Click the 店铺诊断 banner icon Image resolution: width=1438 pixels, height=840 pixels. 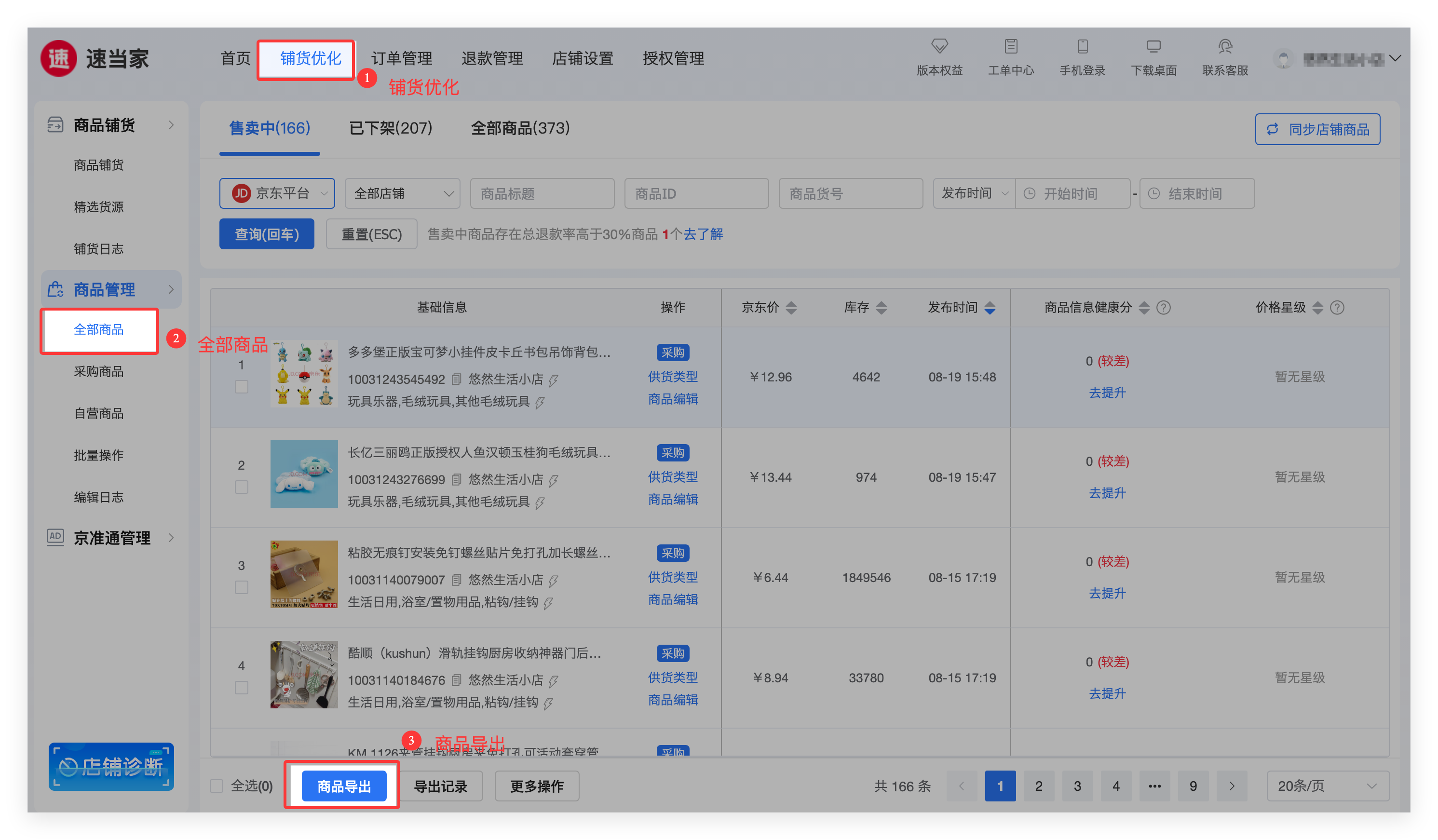pos(111,766)
